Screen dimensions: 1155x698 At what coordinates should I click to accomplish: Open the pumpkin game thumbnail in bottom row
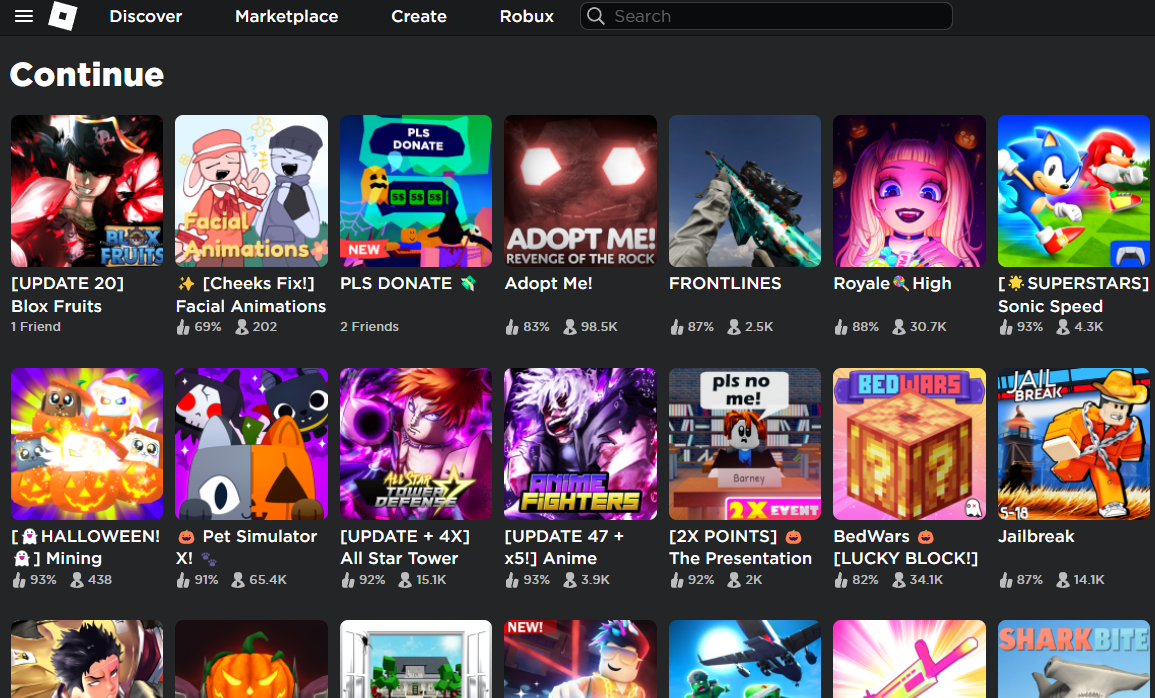[251, 659]
